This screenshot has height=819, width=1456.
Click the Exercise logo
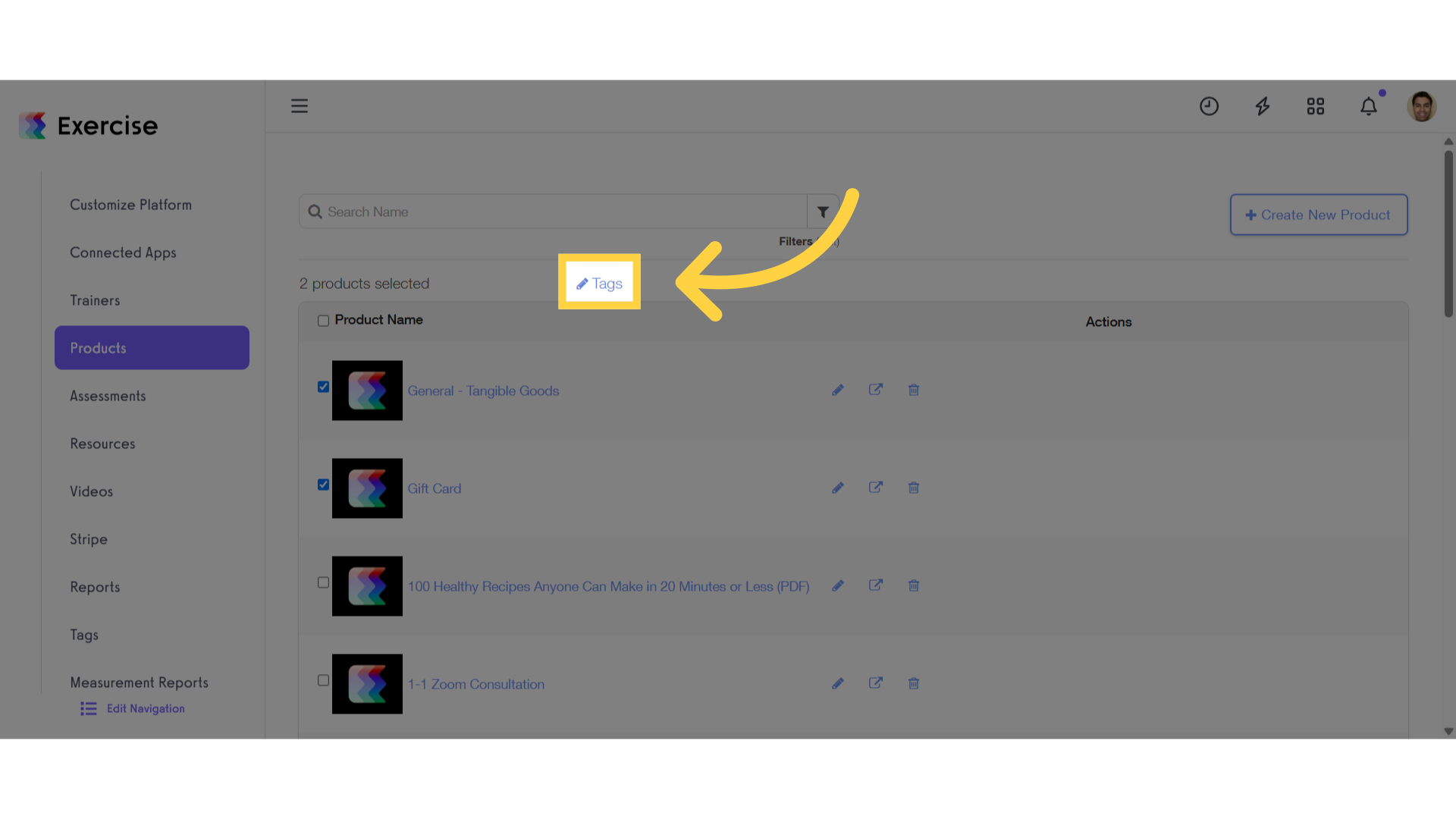tap(89, 126)
